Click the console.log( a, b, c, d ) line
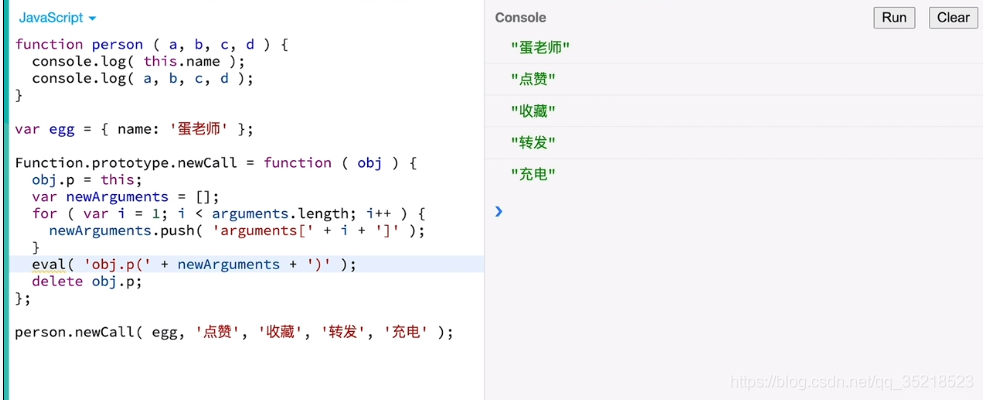This screenshot has width=983, height=400. pos(142,78)
